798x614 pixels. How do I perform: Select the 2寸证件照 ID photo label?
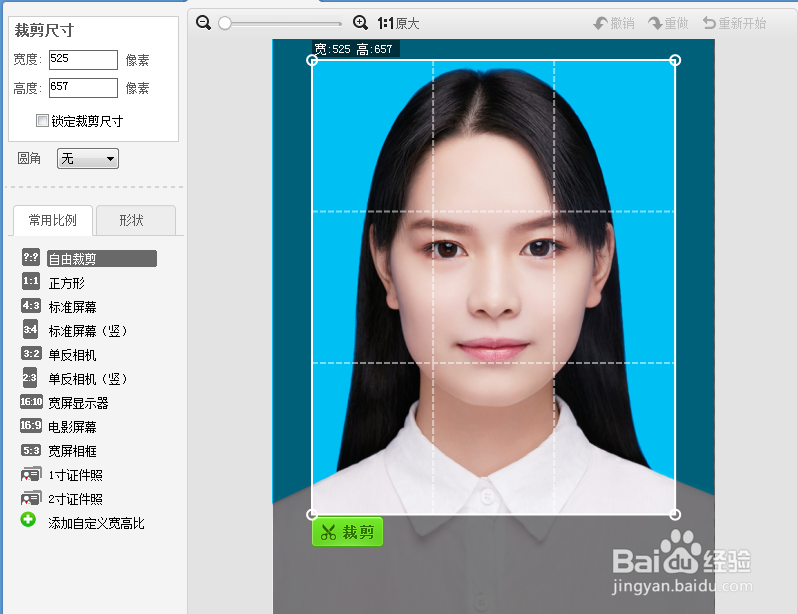click(75, 499)
